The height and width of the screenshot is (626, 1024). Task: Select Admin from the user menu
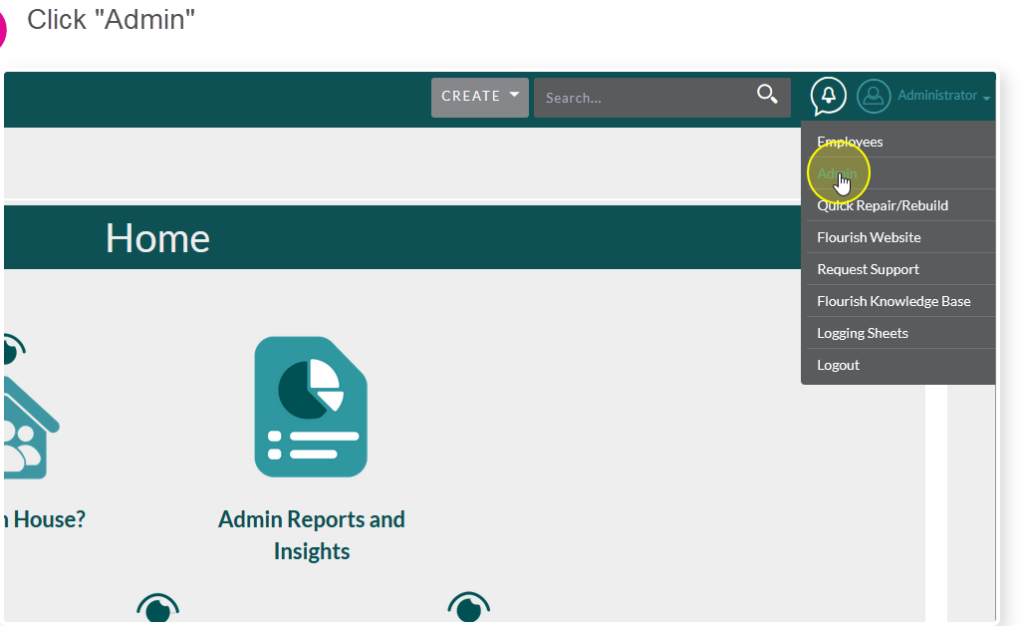[836, 173]
